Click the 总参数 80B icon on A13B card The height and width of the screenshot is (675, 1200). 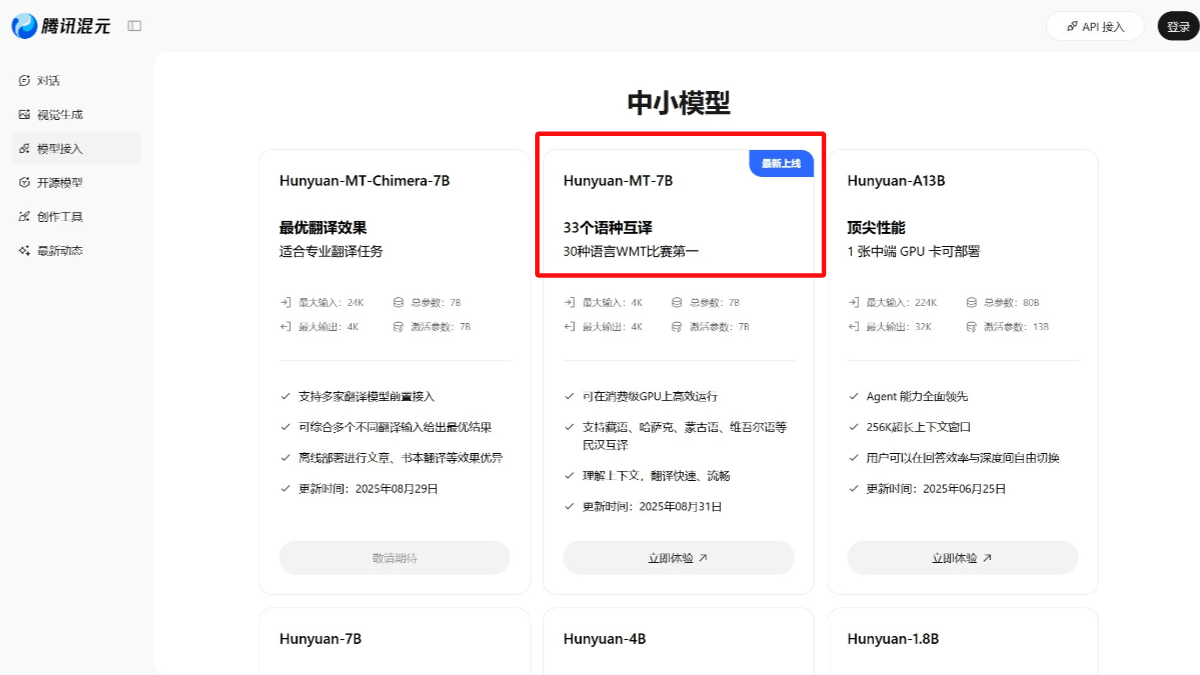[972, 302]
